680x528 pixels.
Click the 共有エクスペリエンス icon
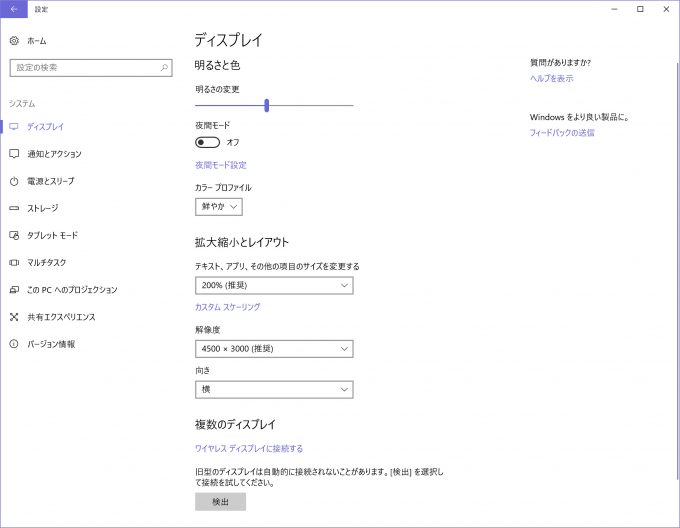(x=14, y=317)
